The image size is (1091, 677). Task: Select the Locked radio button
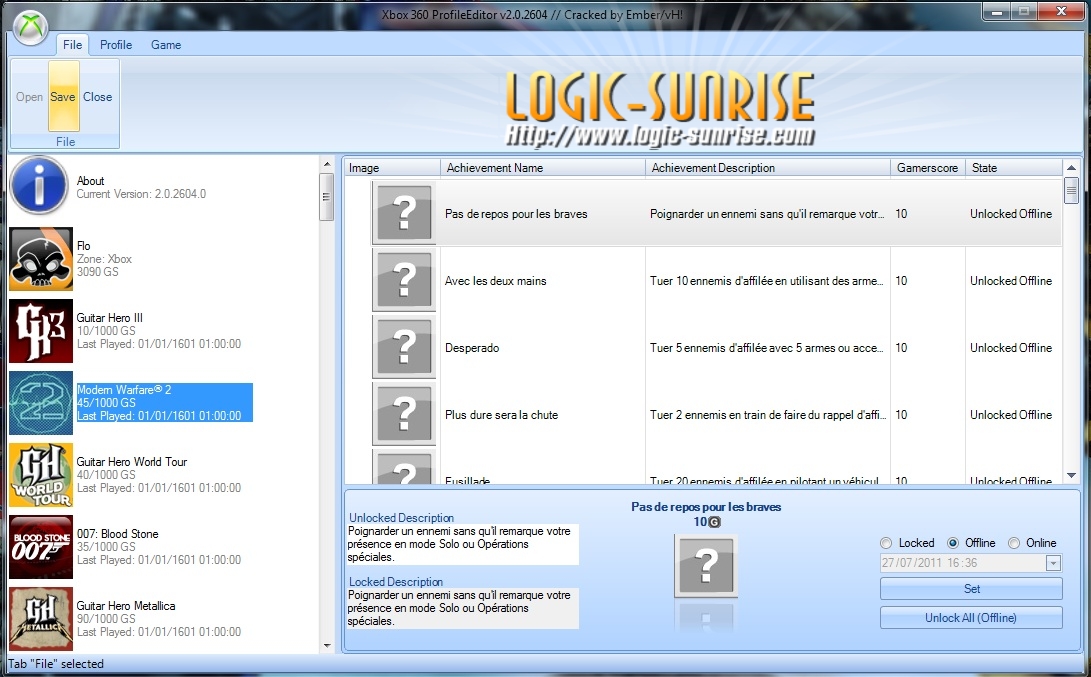pyautogui.click(x=886, y=543)
